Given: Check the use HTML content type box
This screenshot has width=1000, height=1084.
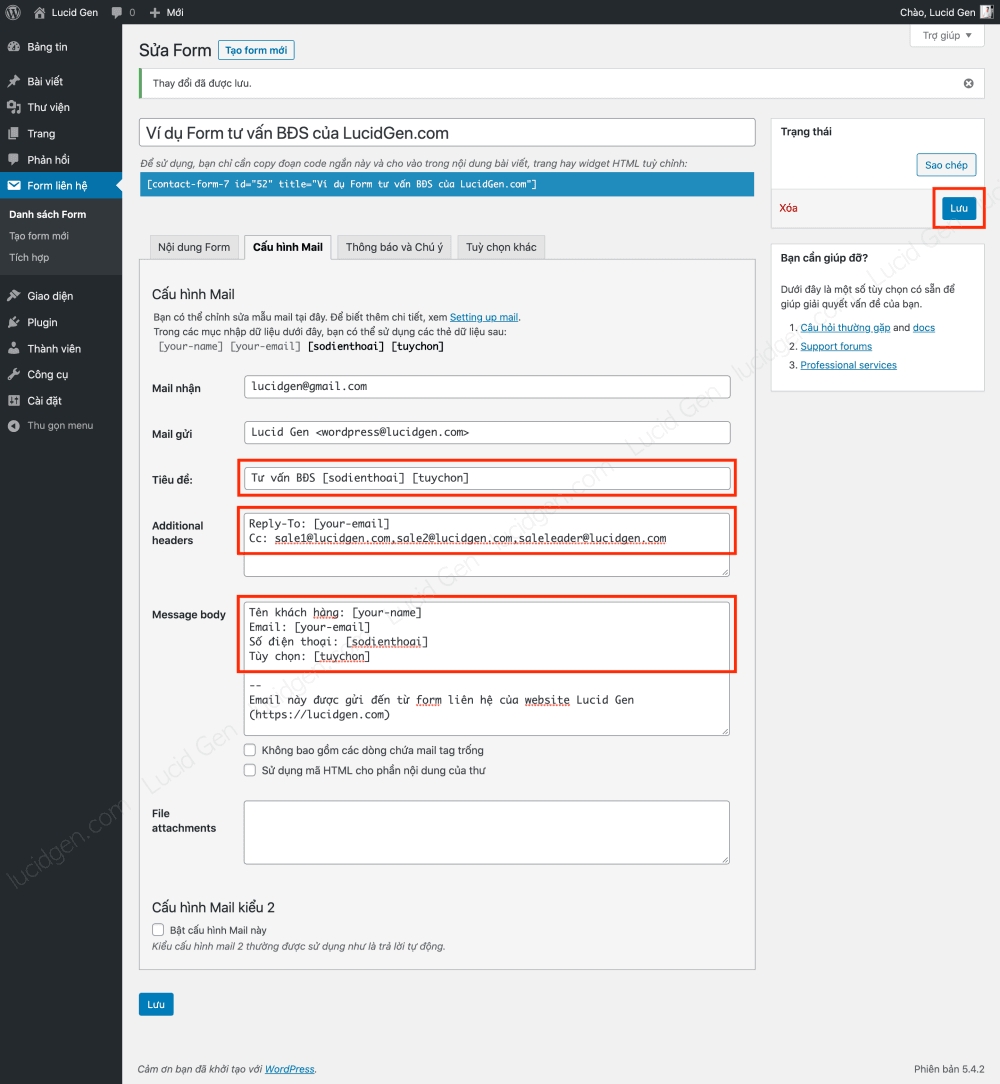Looking at the screenshot, I should [250, 771].
